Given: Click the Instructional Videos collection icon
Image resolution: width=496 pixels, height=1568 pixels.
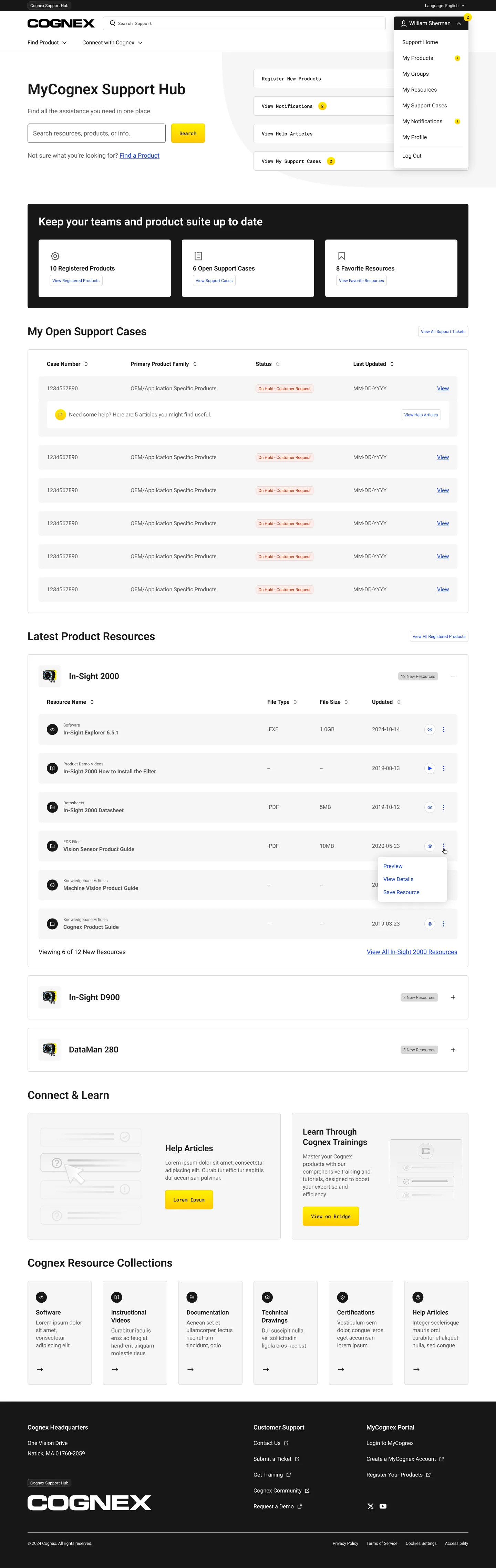Looking at the screenshot, I should [116, 1297].
